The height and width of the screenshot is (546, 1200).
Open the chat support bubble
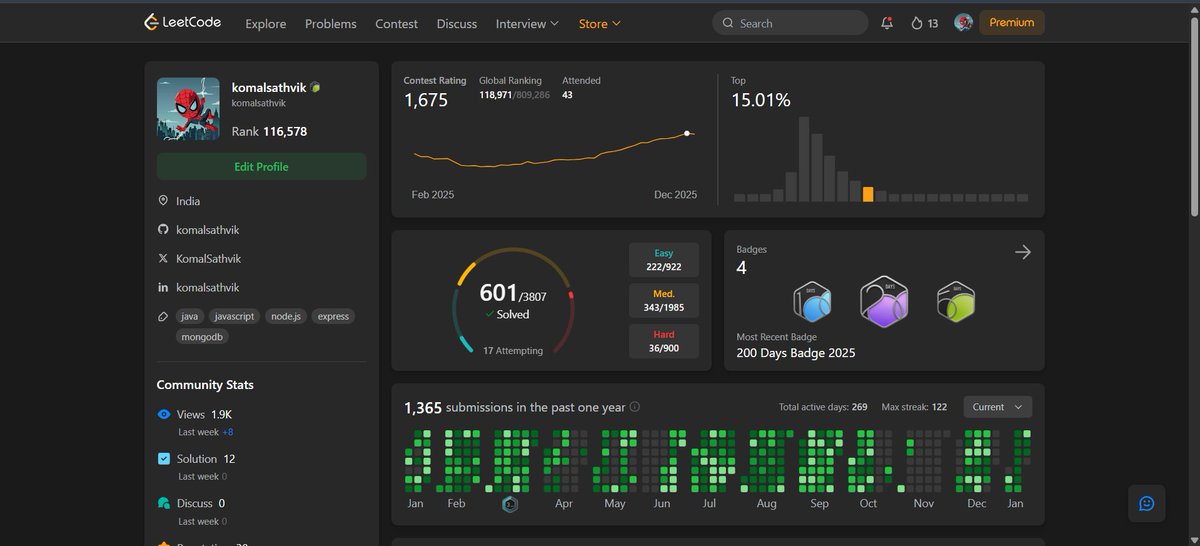[1147, 503]
